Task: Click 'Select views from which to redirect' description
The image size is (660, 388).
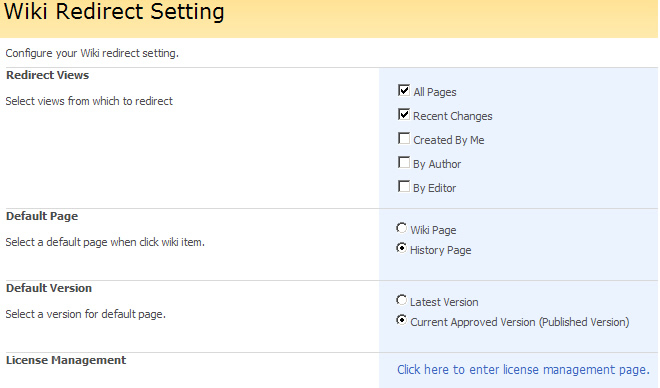Action: 89,101
